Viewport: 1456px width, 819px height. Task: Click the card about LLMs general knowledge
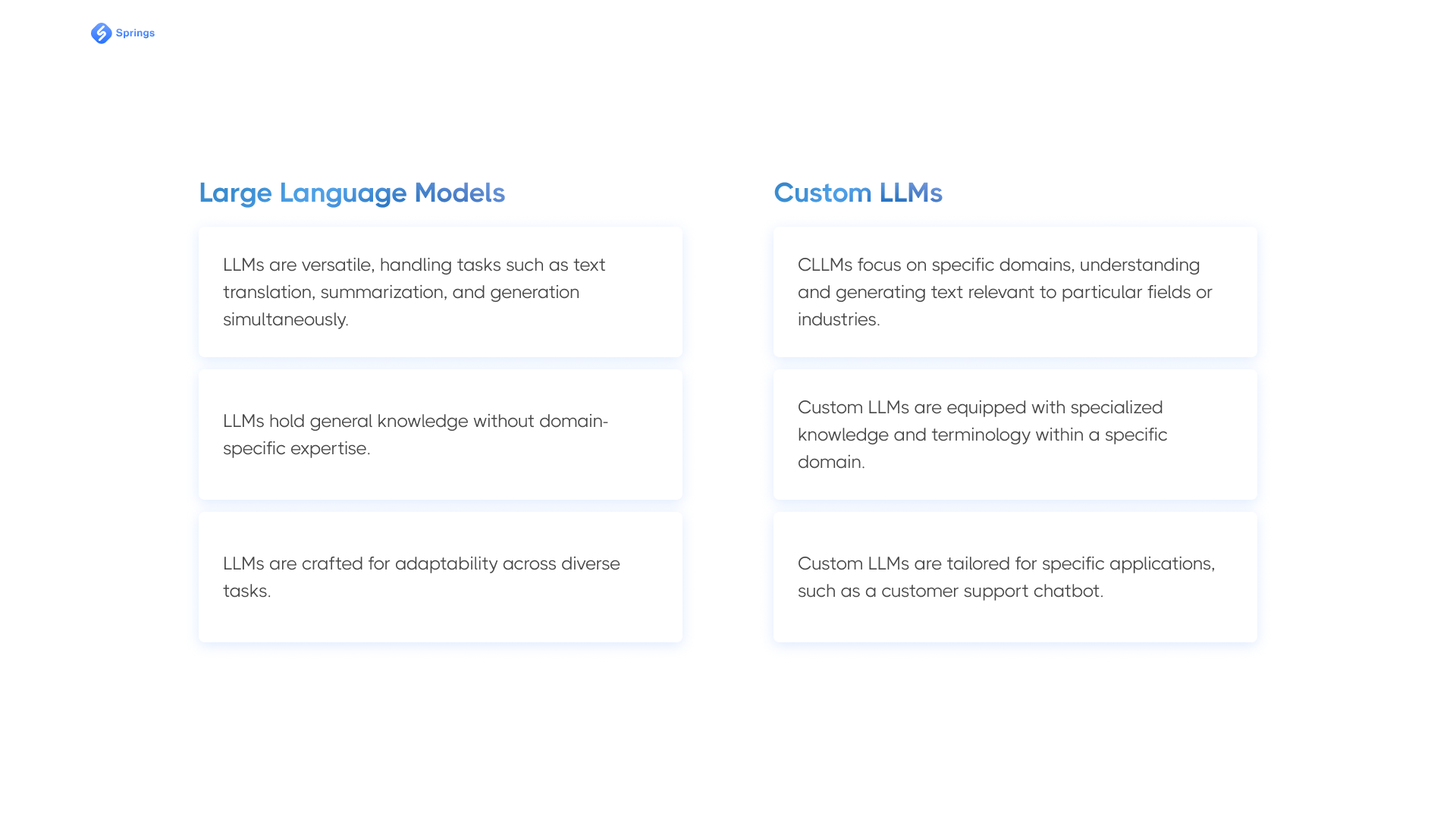pos(441,435)
